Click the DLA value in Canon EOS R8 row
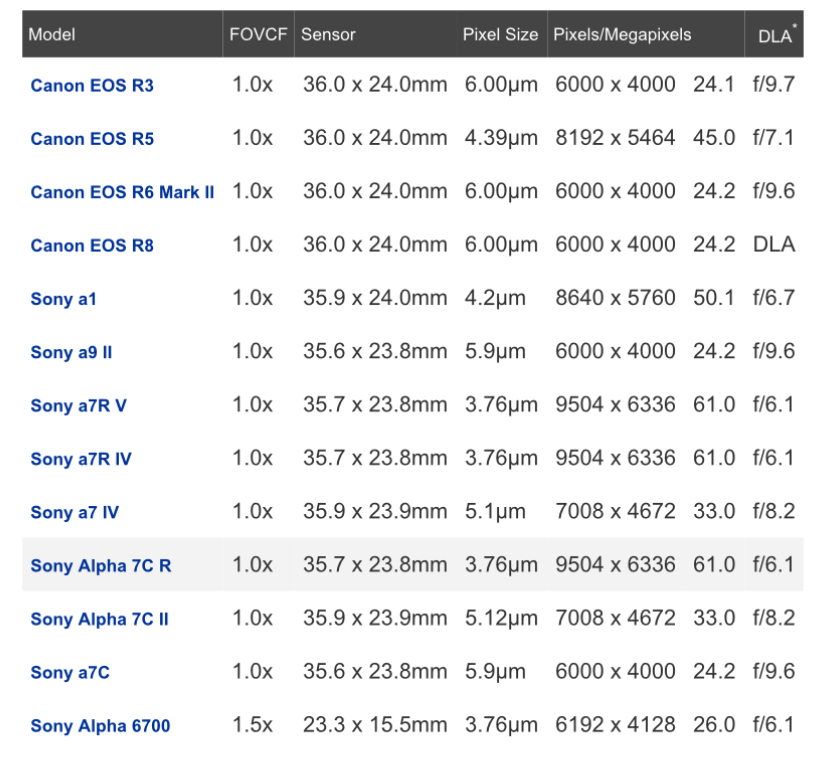 pyautogui.click(x=774, y=245)
